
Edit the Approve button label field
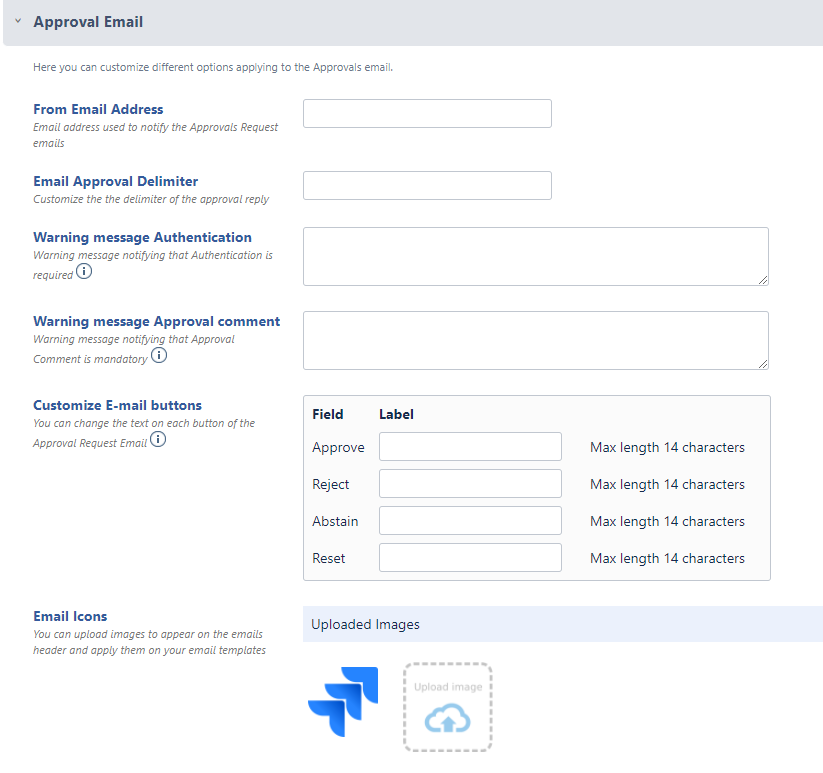coord(470,447)
